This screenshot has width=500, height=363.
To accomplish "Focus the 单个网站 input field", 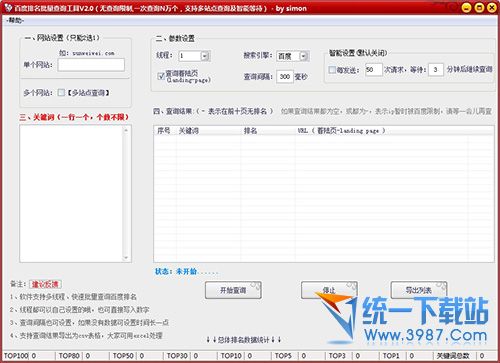I will tap(91, 65).
